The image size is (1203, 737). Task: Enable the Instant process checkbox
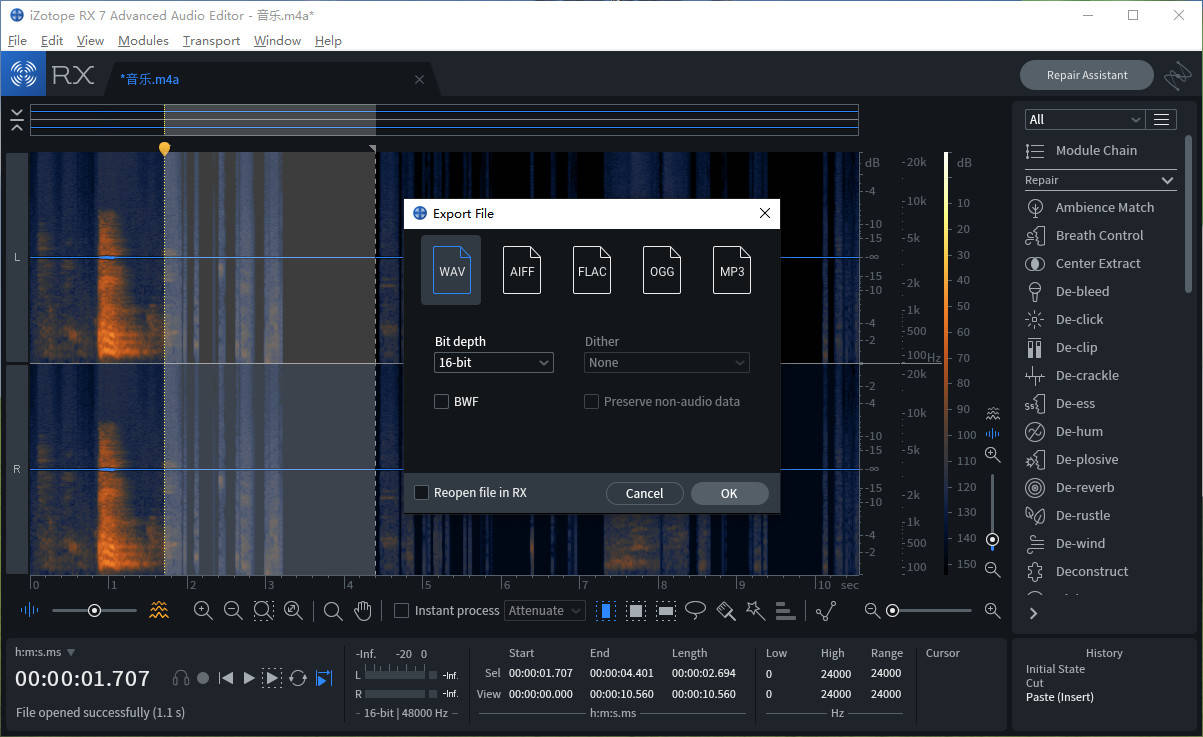point(401,610)
